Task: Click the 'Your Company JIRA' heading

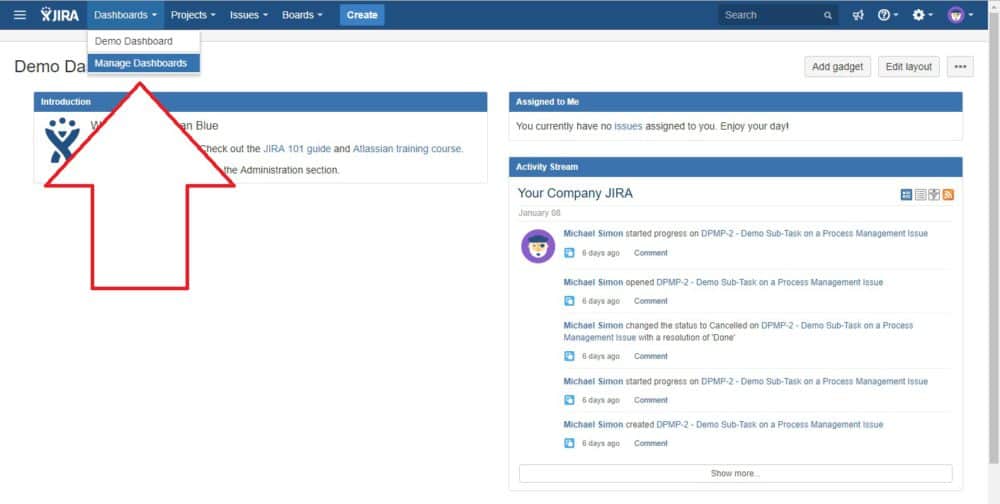Action: tap(575, 193)
